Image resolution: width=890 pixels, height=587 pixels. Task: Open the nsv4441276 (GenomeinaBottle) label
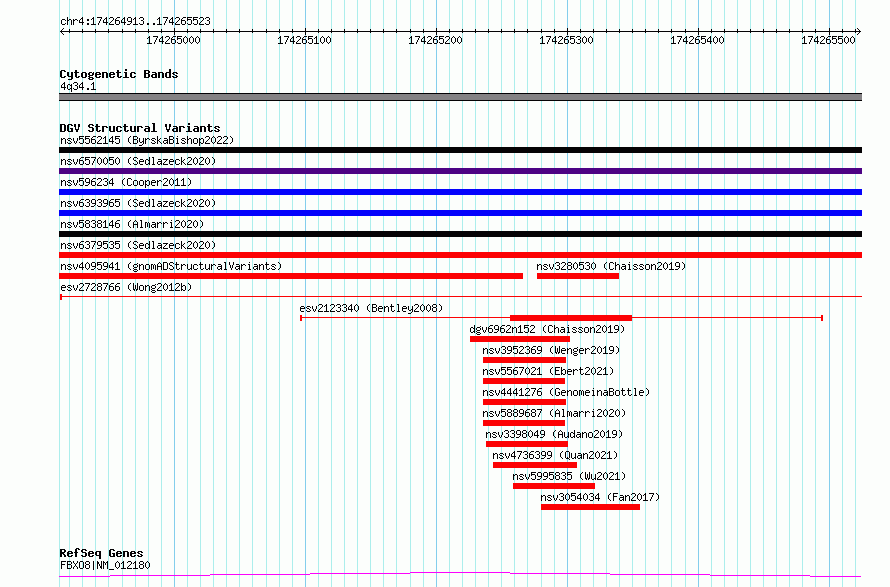tap(566, 392)
